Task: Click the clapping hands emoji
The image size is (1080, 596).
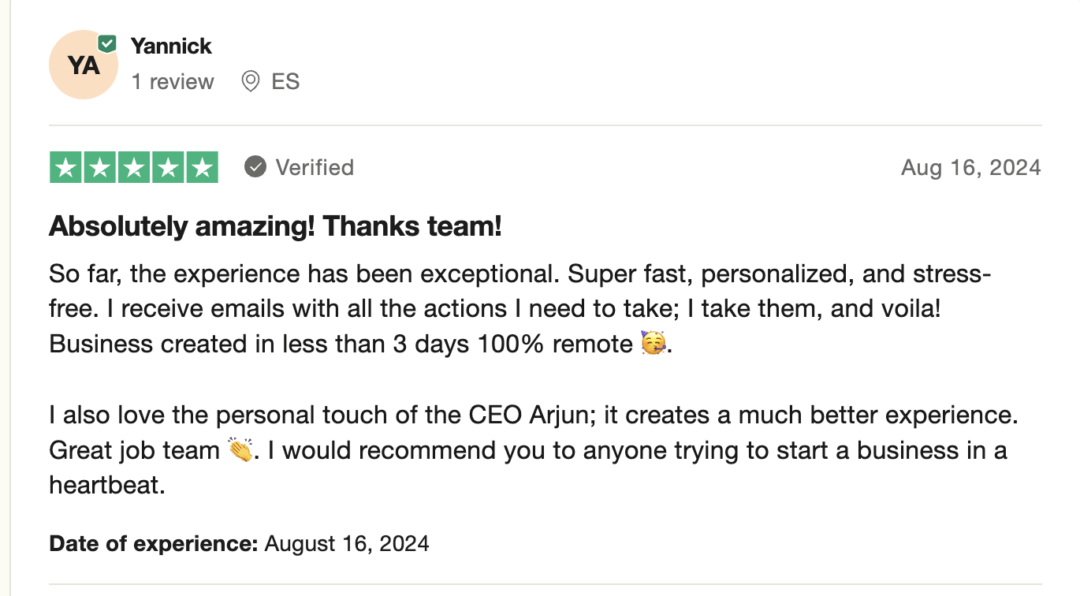Action: pyautogui.click(x=240, y=450)
